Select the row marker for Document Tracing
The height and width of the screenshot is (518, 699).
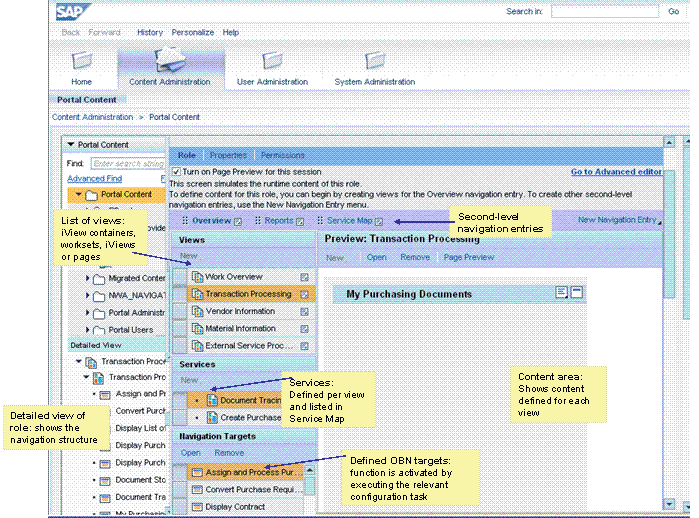click(x=180, y=400)
